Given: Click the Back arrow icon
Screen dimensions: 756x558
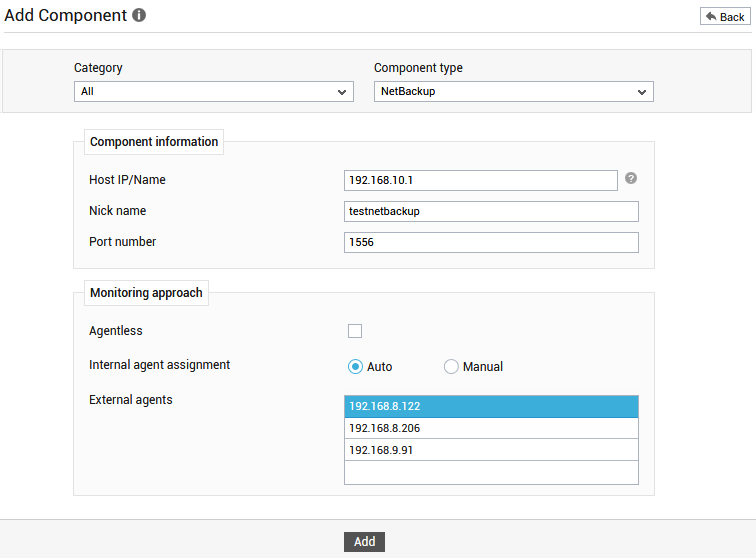Looking at the screenshot, I should coord(711,17).
